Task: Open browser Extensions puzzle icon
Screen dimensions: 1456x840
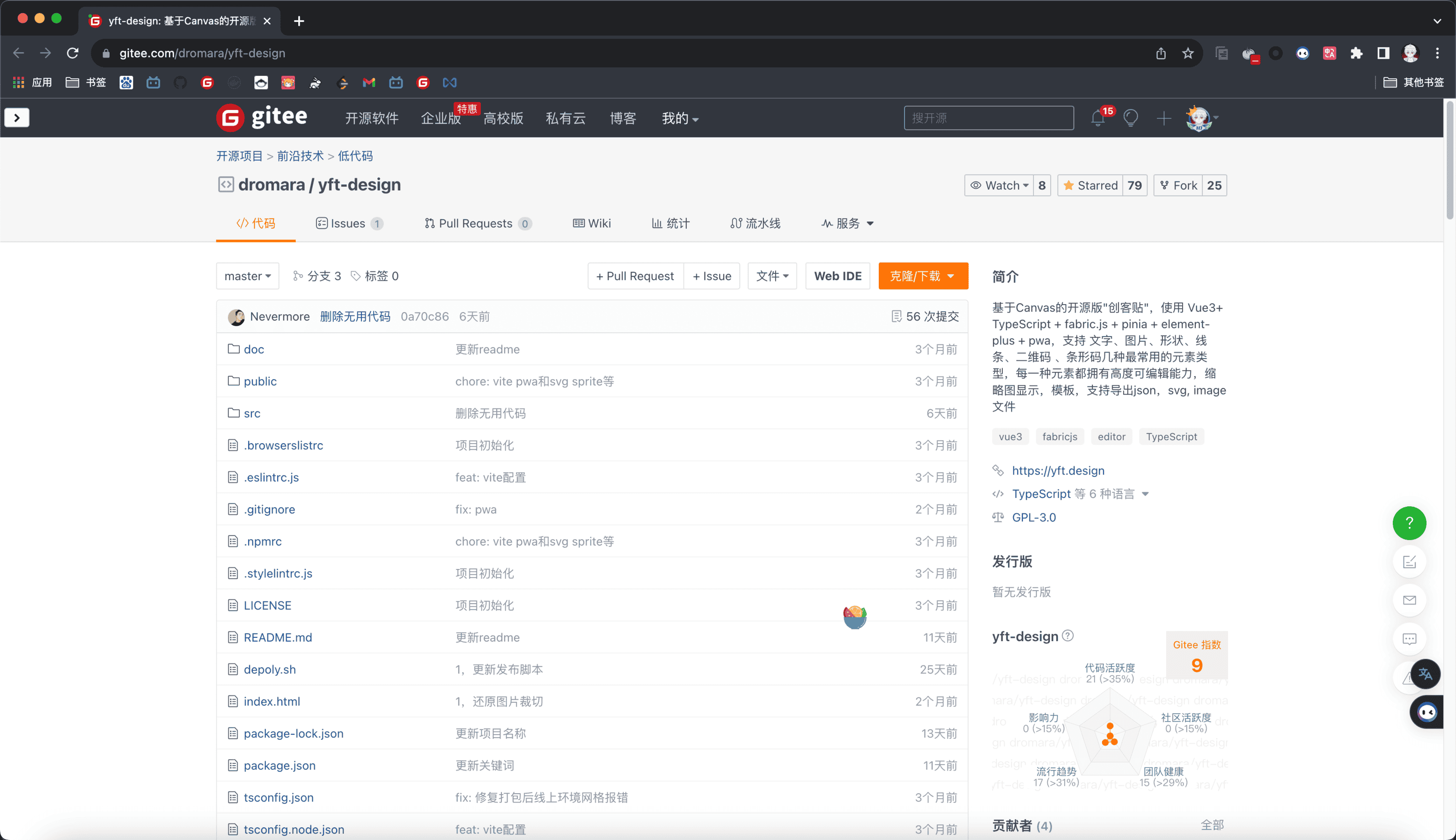Action: 1356,53
